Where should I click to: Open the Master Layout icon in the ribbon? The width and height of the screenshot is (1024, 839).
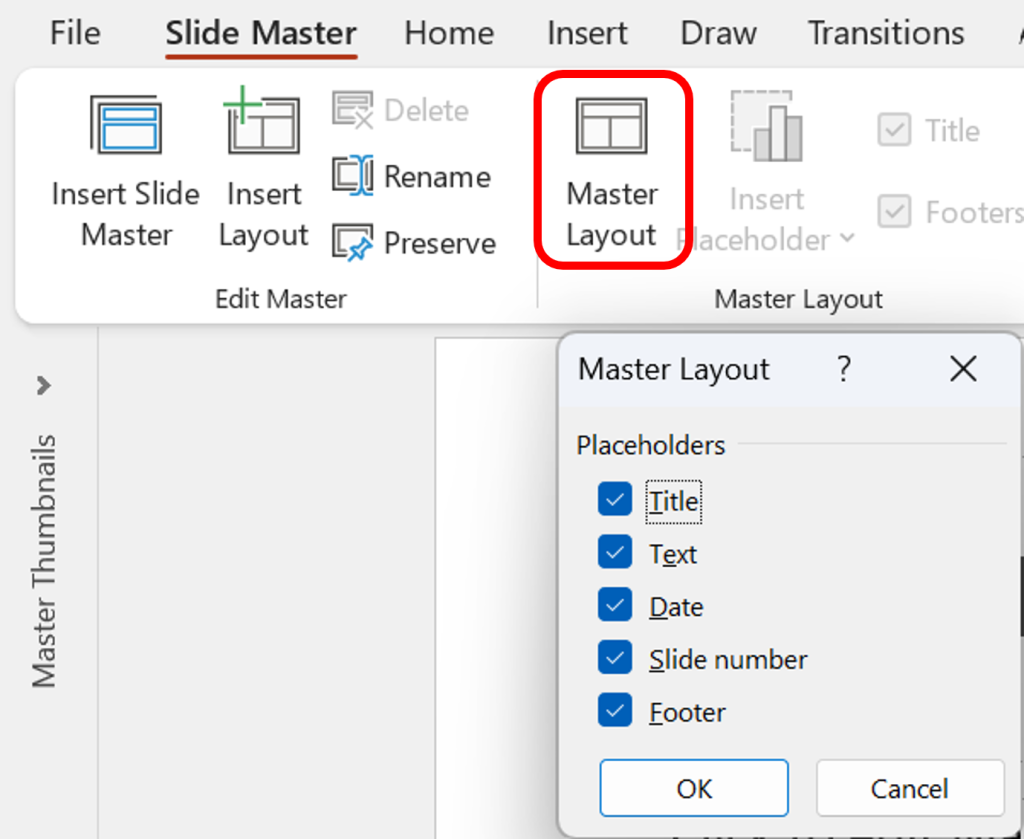point(611,125)
